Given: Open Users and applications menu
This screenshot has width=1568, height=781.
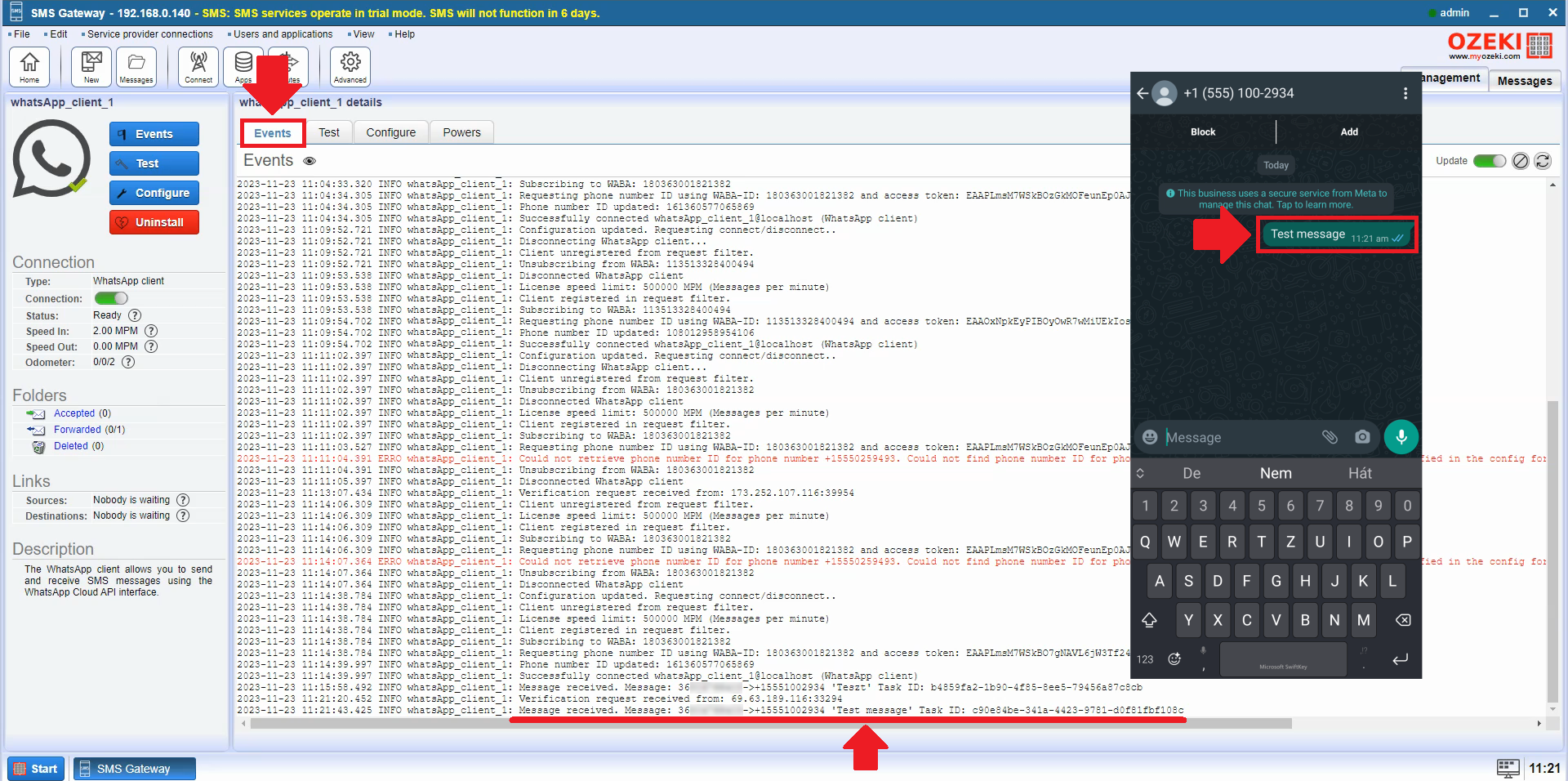Looking at the screenshot, I should click(283, 34).
